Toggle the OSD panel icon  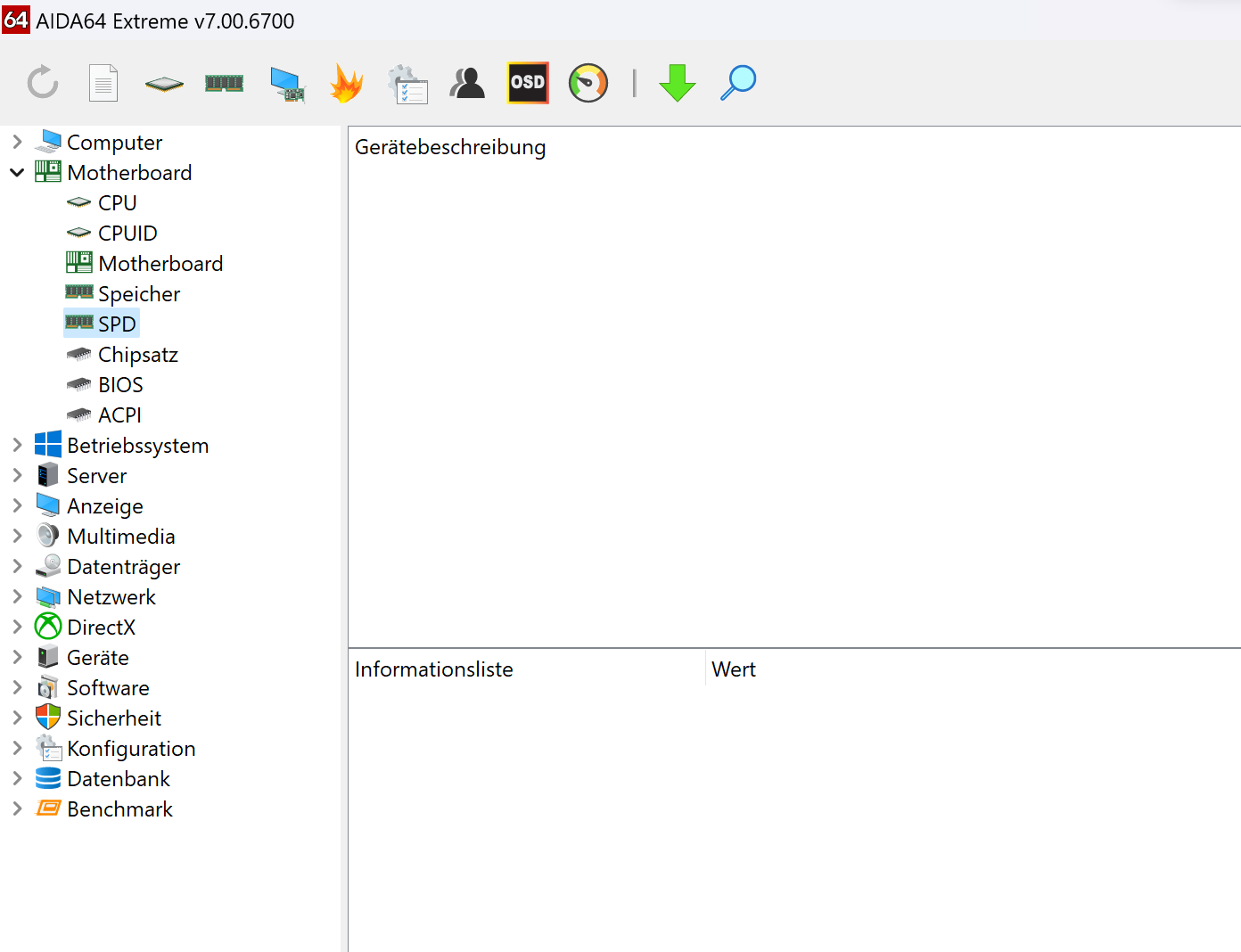click(528, 83)
